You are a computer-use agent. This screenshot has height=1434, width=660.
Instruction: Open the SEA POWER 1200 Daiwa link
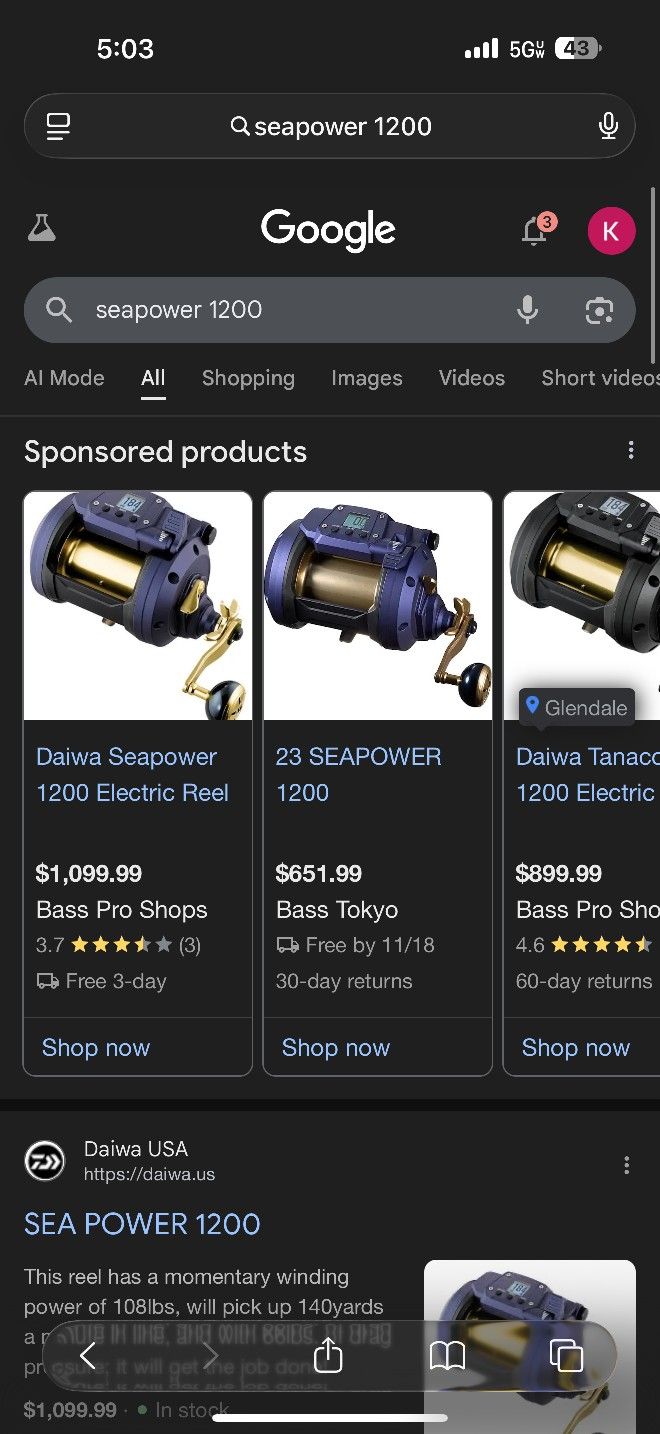(142, 1224)
